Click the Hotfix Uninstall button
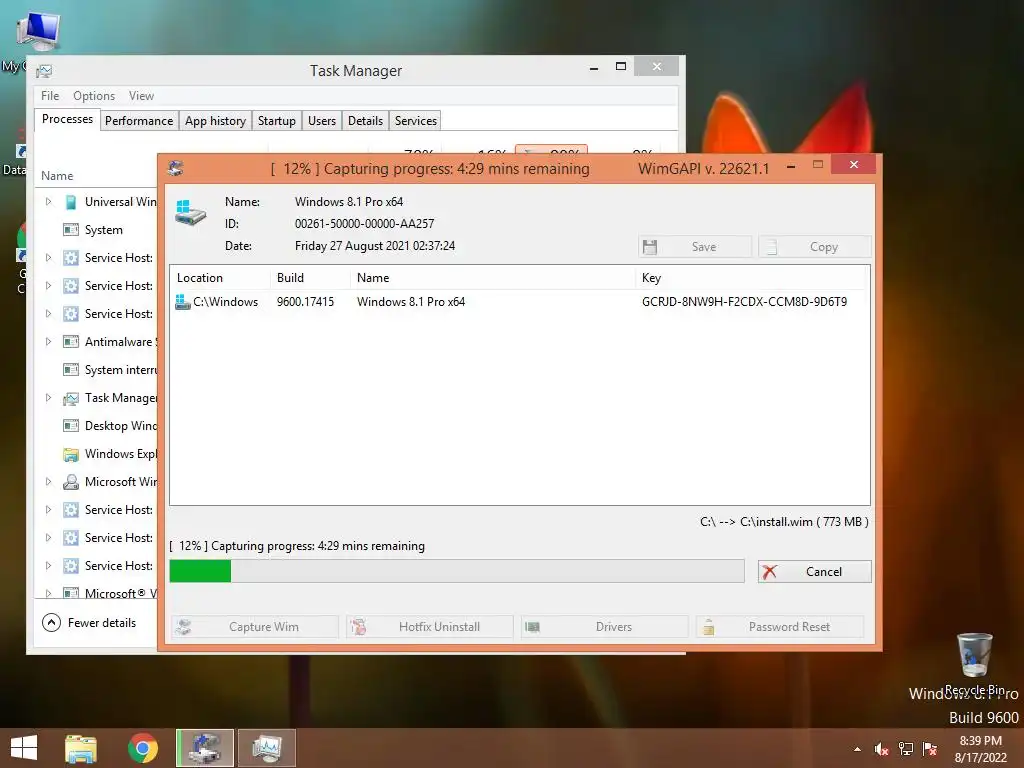 tap(430, 627)
